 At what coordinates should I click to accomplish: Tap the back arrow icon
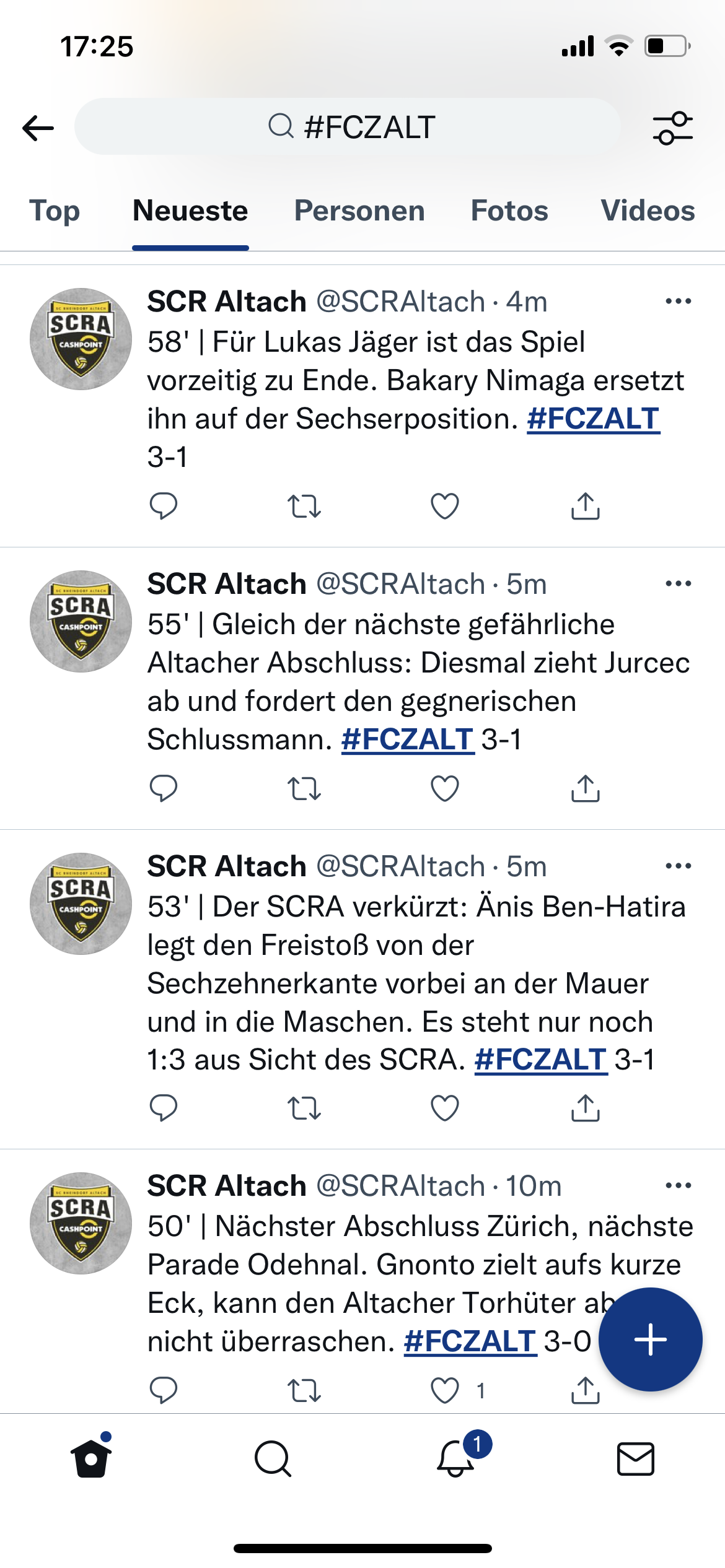pyautogui.click(x=38, y=128)
